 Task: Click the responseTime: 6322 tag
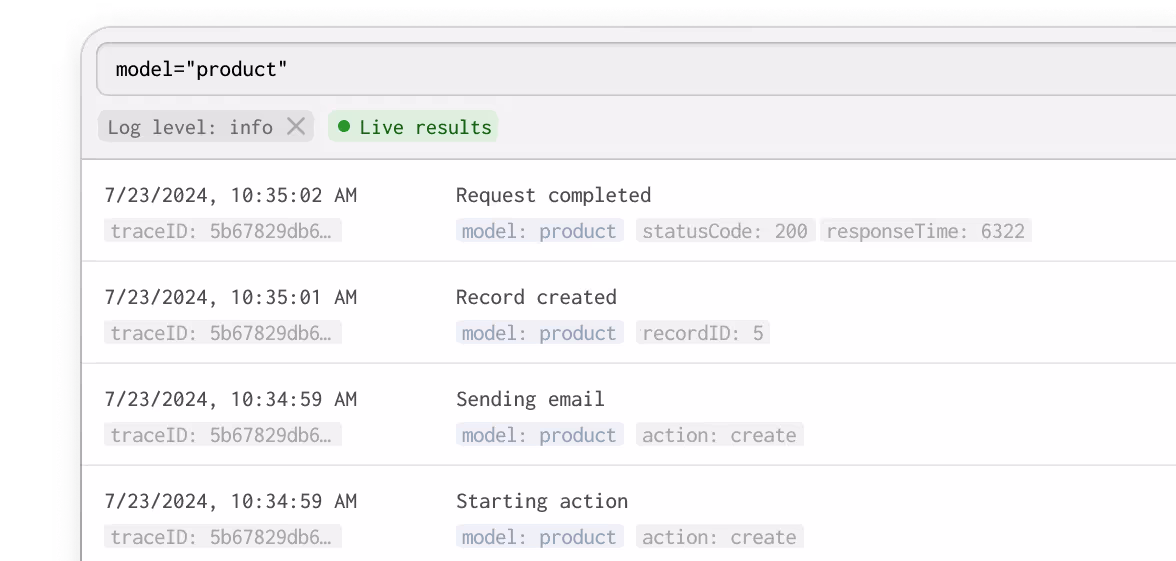(x=926, y=230)
